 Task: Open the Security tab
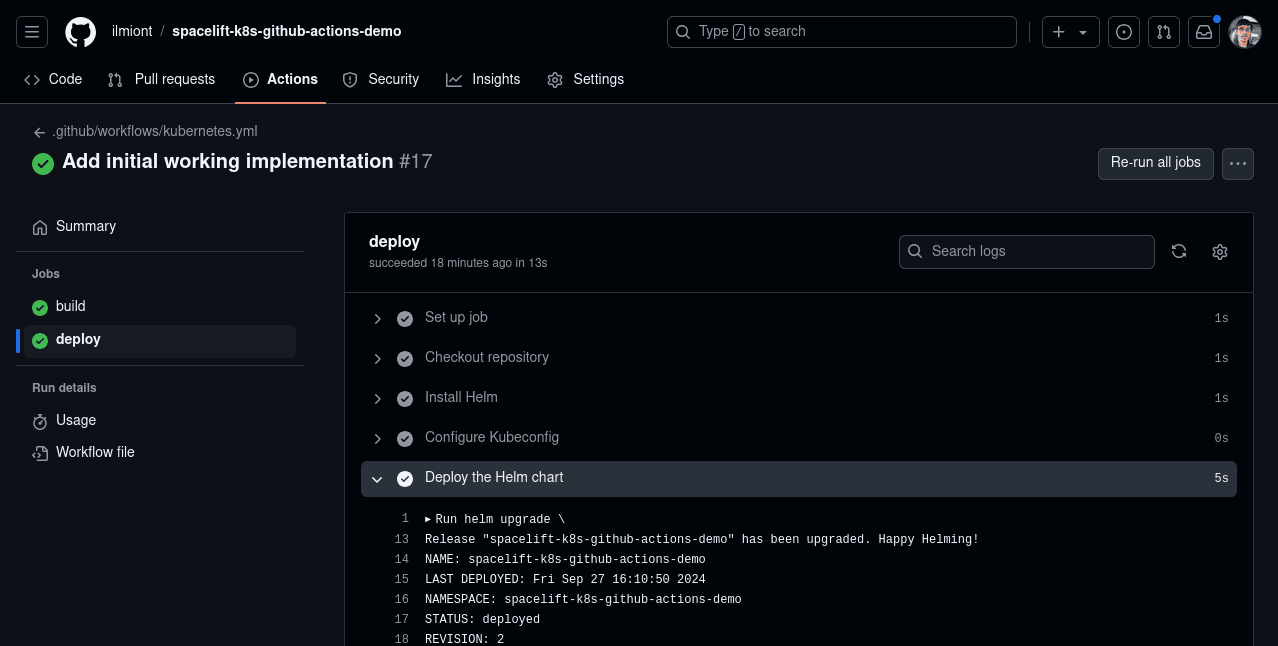(380, 79)
